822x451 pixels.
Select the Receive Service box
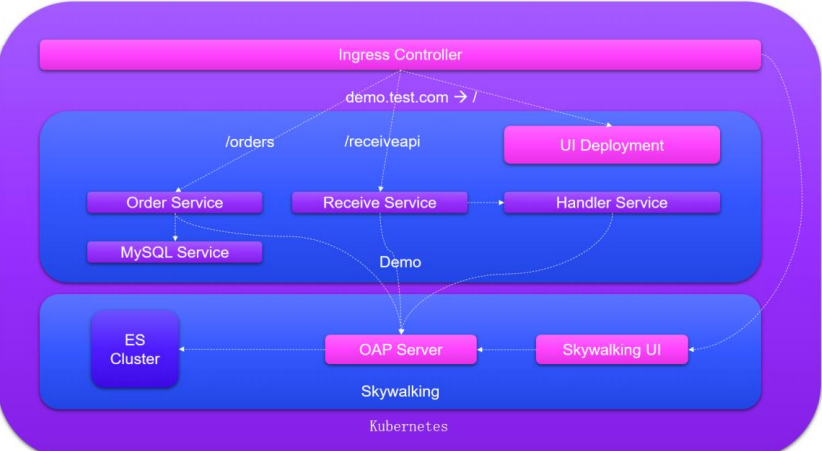[379, 203]
